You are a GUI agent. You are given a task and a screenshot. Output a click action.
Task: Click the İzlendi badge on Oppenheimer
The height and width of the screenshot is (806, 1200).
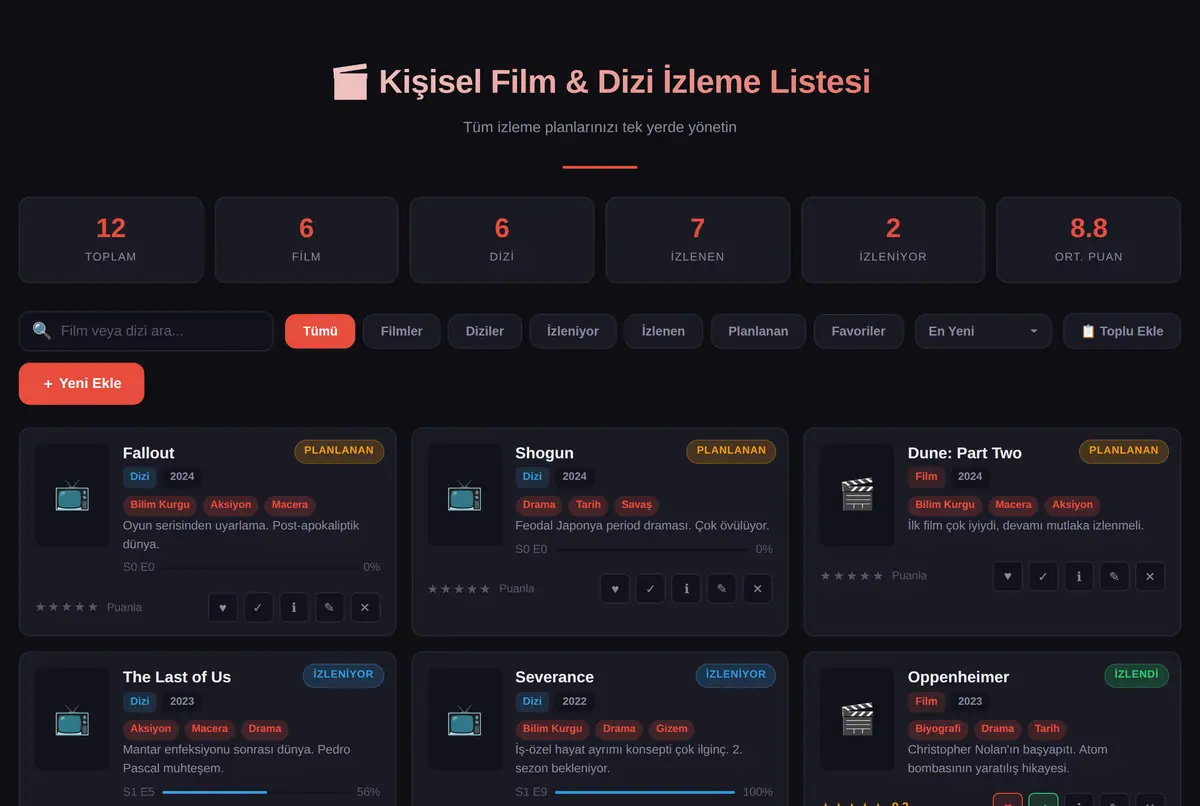[1136, 675]
